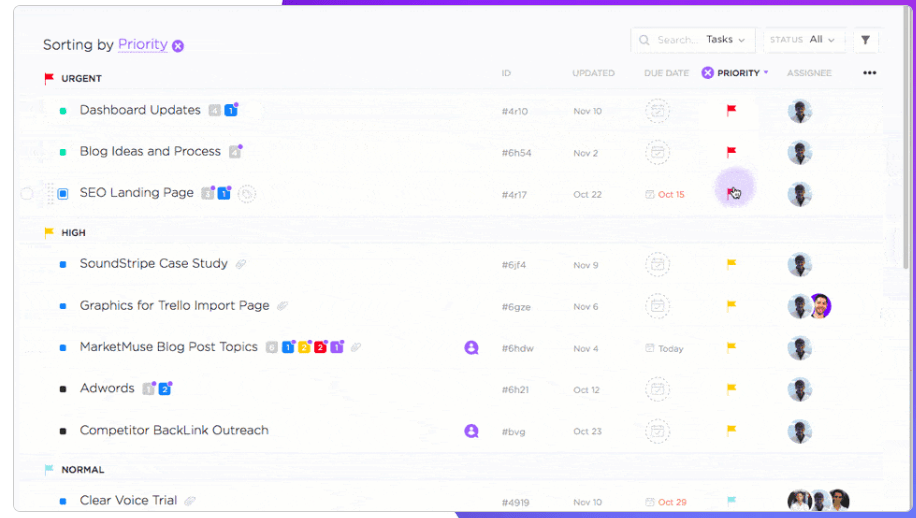
Task: Set due date for Adwords task
Action: click(657, 390)
